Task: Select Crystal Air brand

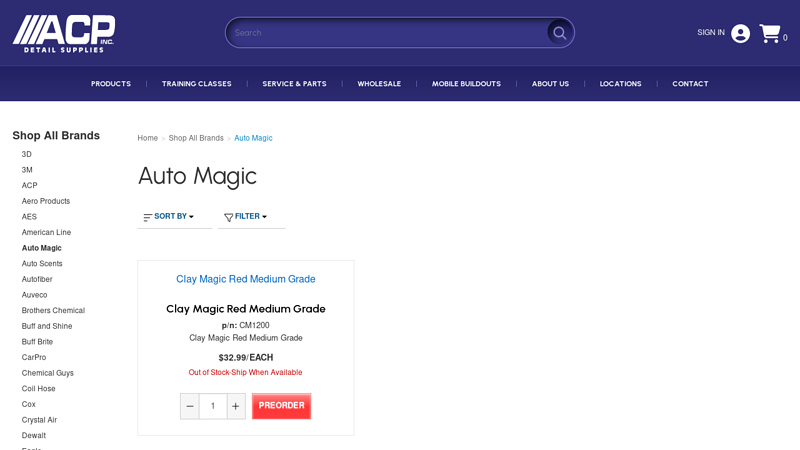Action: [x=39, y=420]
